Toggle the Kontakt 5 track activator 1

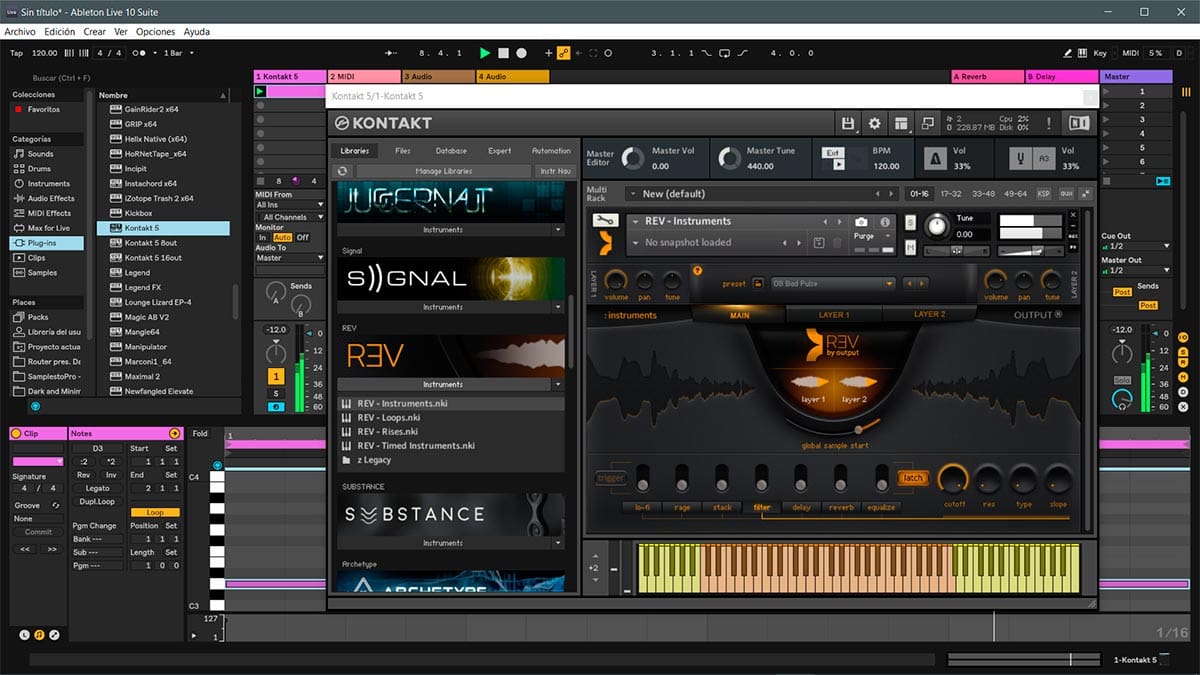point(275,376)
